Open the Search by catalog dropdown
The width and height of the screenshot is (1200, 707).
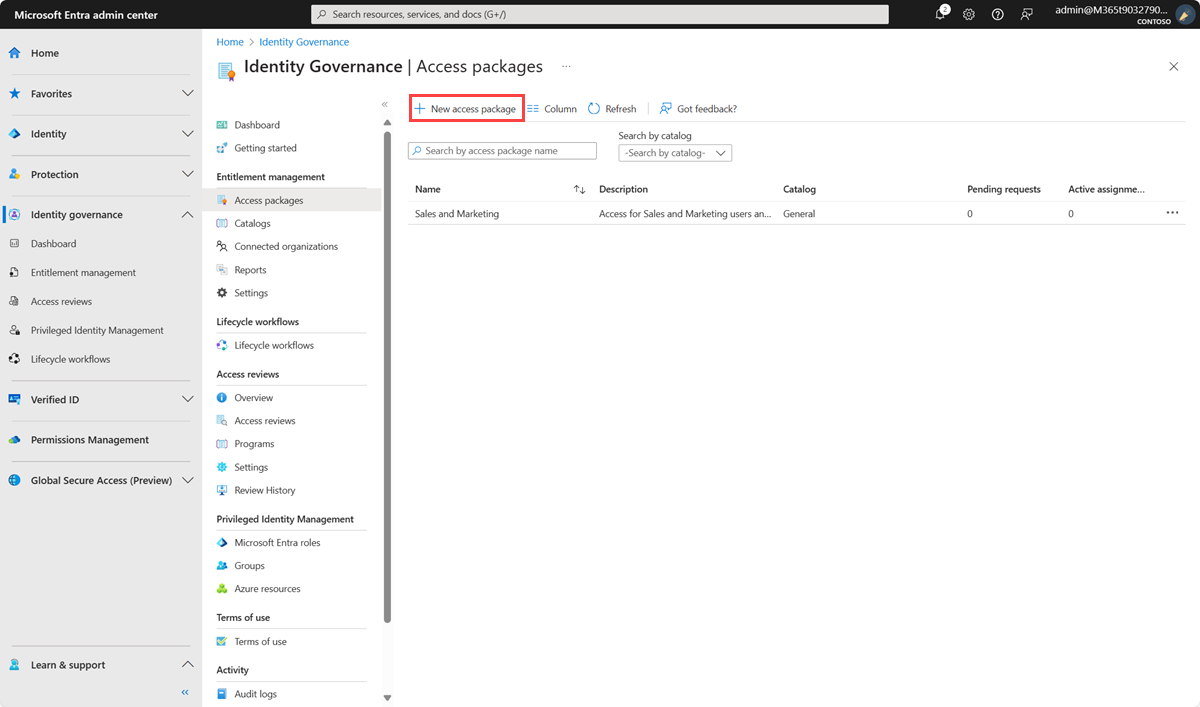[x=675, y=152]
